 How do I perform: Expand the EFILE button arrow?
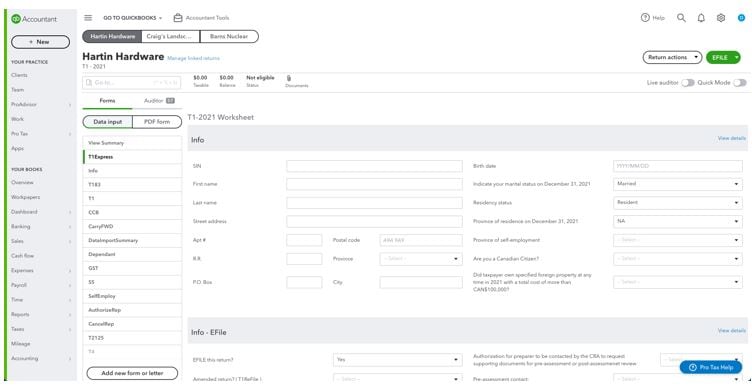737,57
